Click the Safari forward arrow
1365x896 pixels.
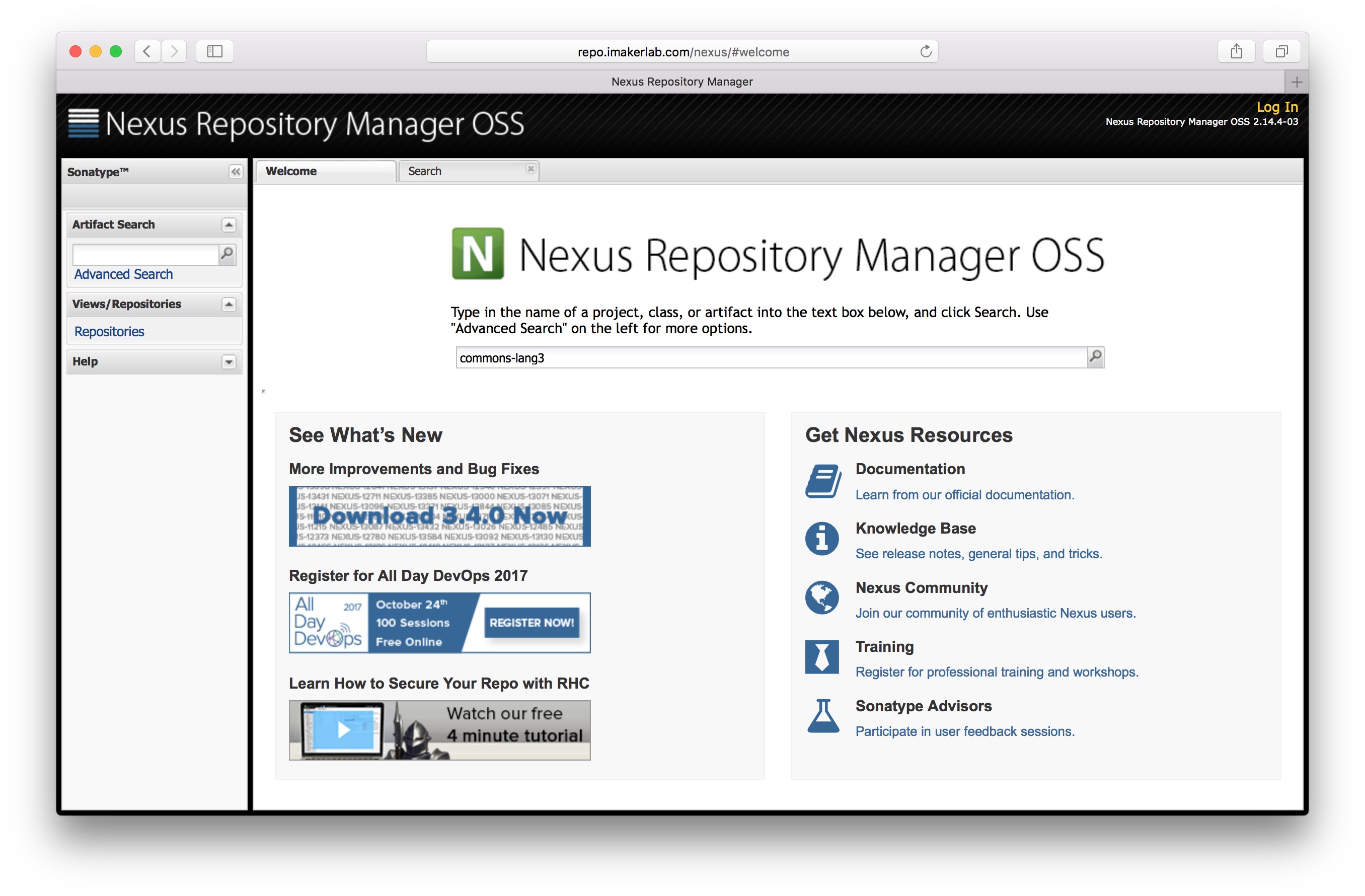point(174,52)
